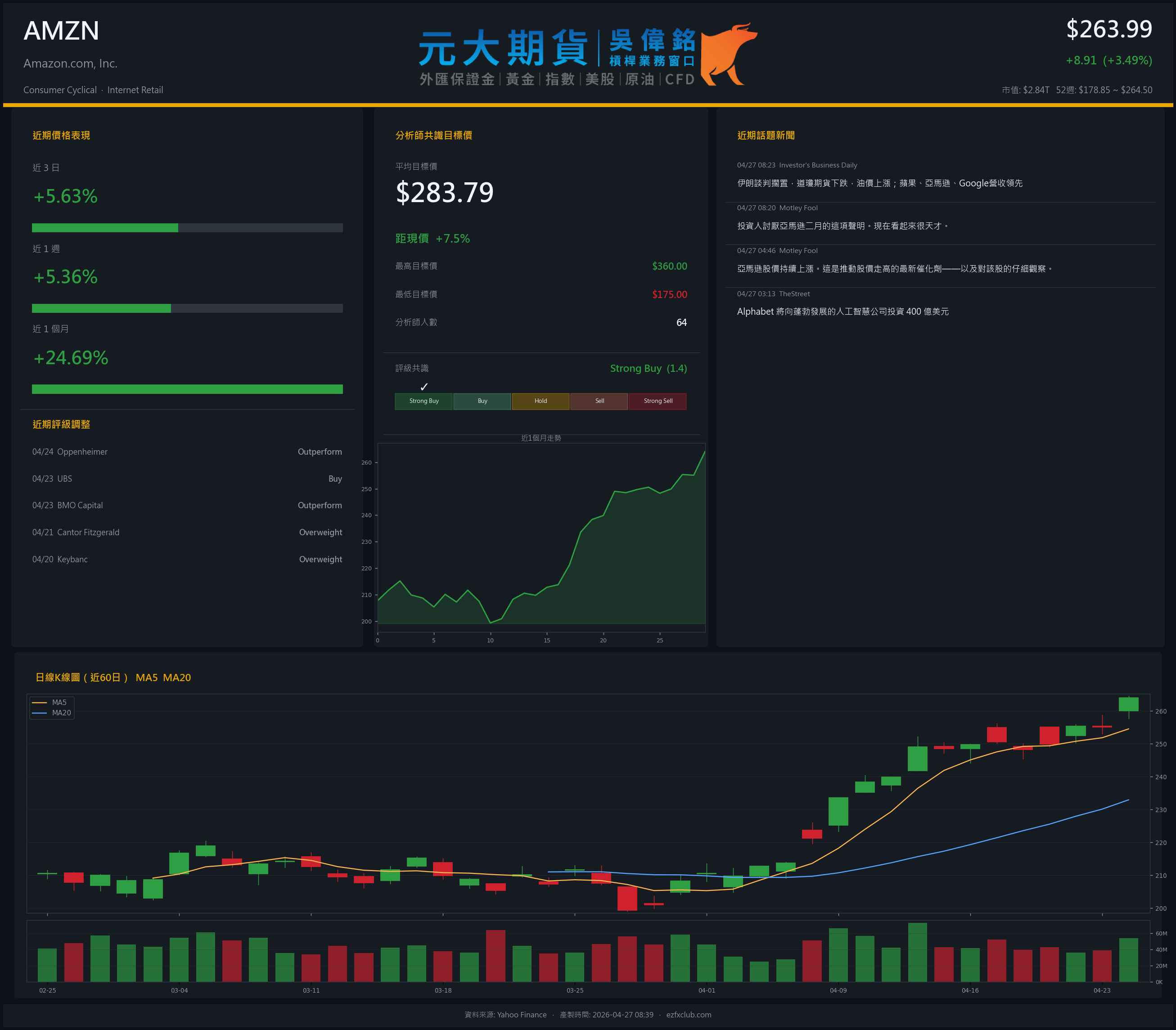
Task: Click the average target price $283.79
Action: (445, 193)
